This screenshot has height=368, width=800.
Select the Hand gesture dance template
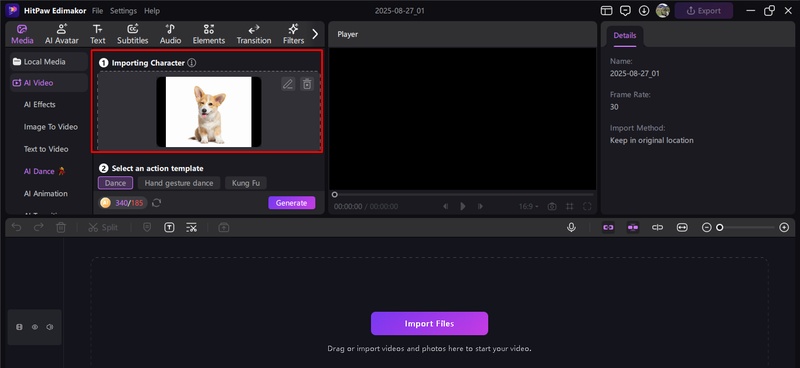179,183
